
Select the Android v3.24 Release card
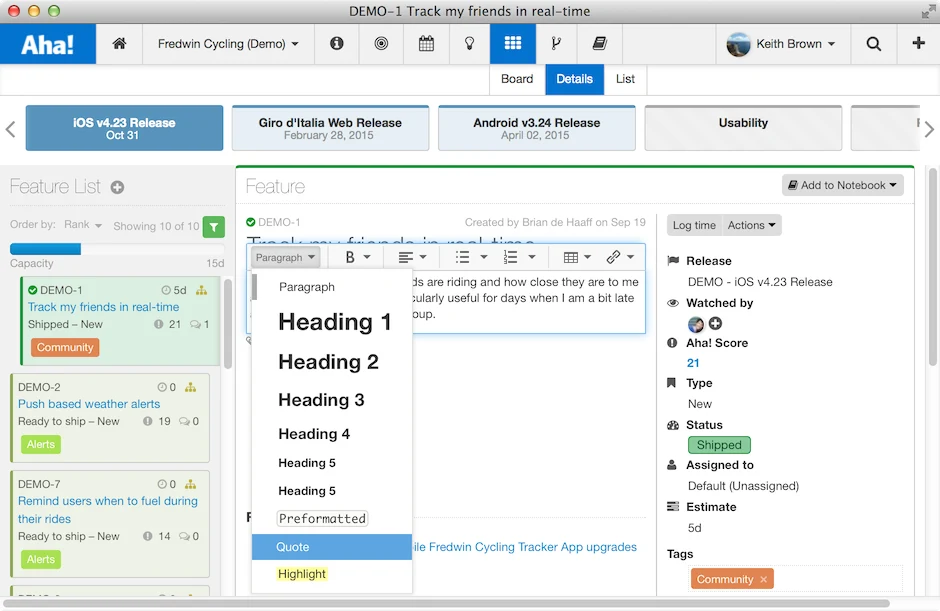[x=537, y=128]
